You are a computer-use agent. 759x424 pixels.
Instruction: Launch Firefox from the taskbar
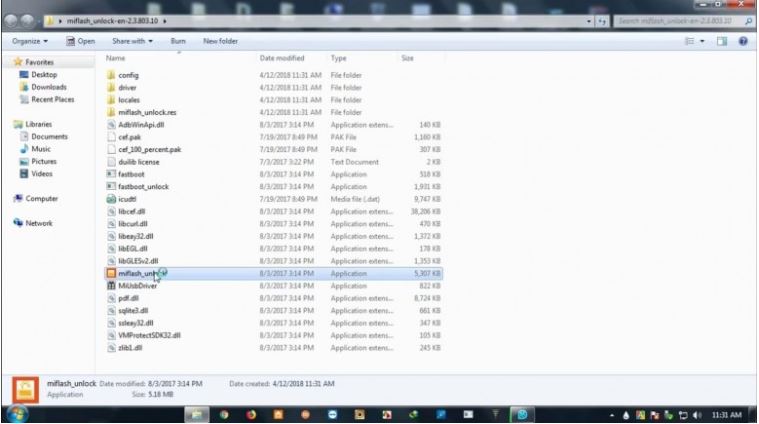click(251, 415)
